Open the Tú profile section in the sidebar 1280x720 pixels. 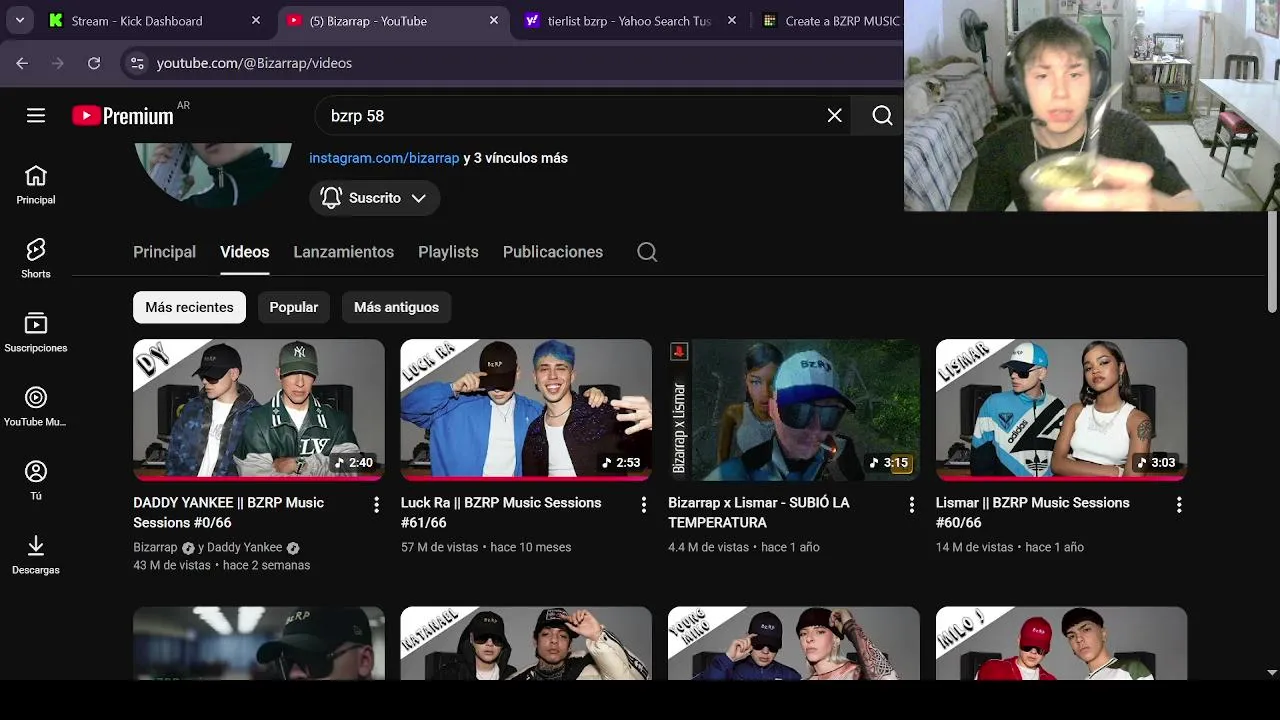(36, 482)
